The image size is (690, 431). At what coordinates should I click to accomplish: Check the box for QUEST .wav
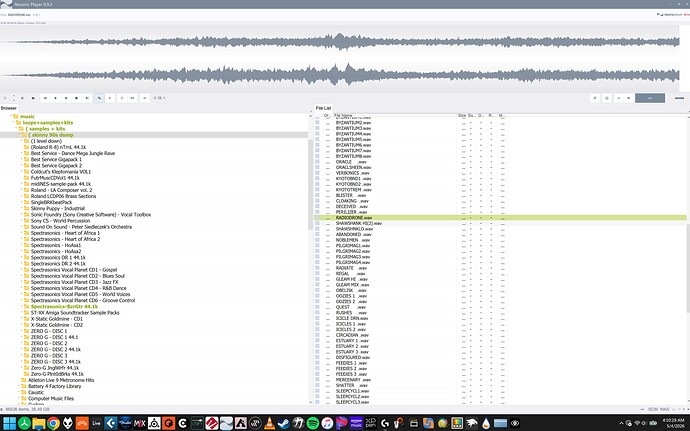point(317,307)
